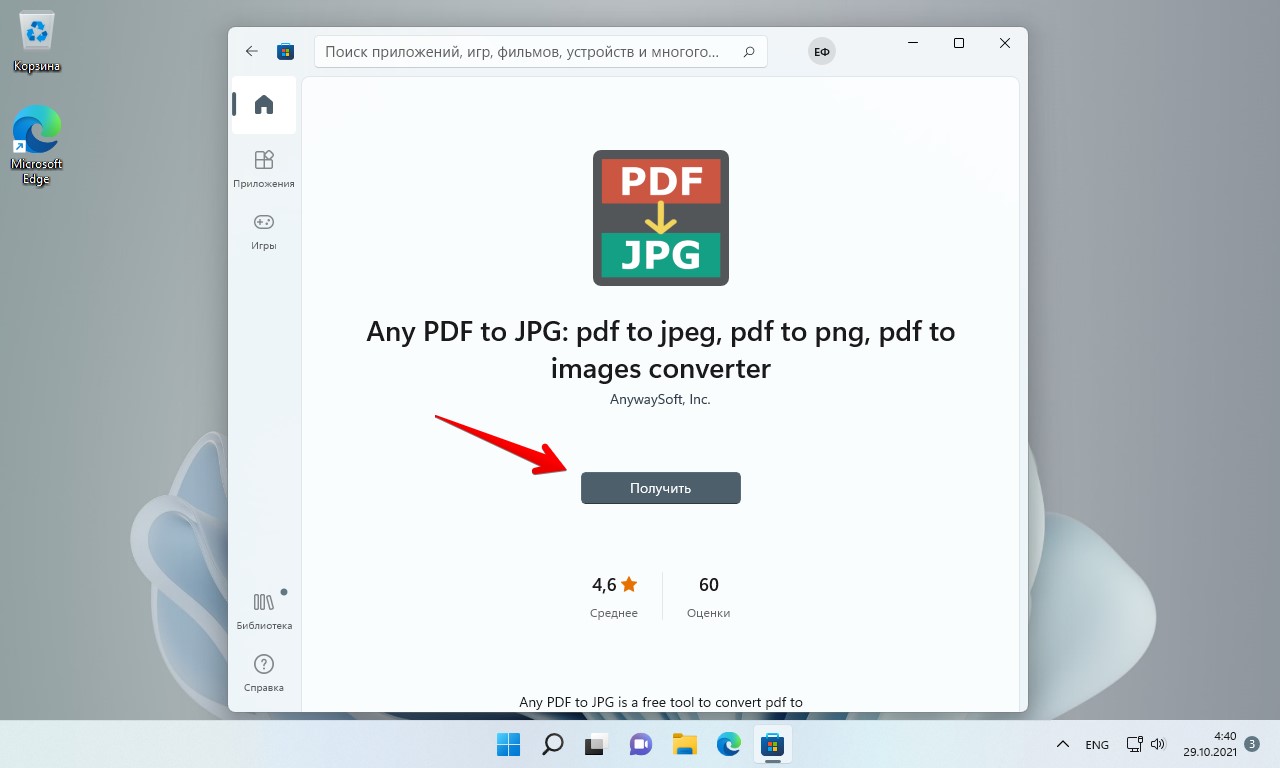The image size is (1280, 768).
Task: Click the ENG language indicator
Action: 1097,745
